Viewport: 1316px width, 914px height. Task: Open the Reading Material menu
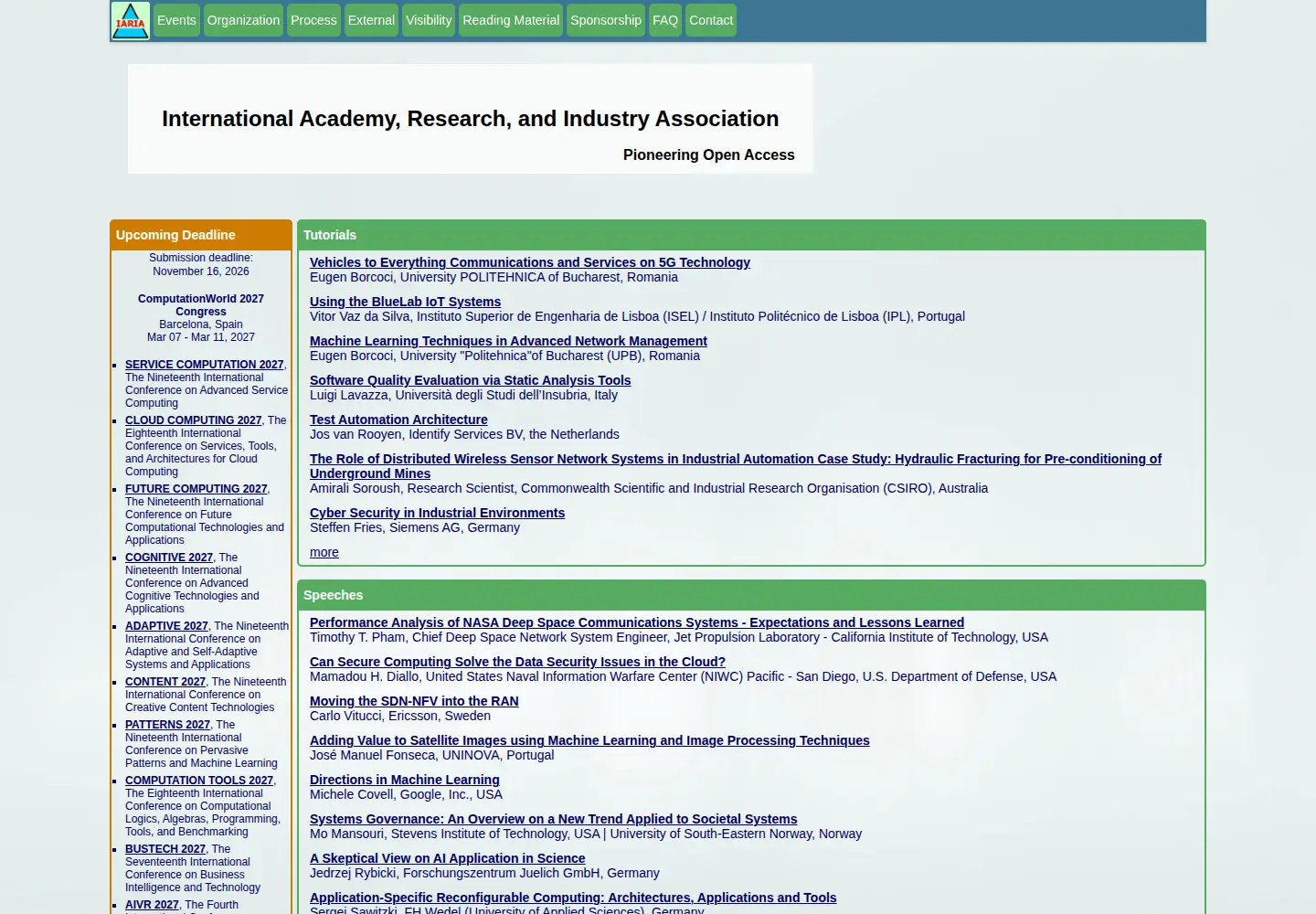511,20
